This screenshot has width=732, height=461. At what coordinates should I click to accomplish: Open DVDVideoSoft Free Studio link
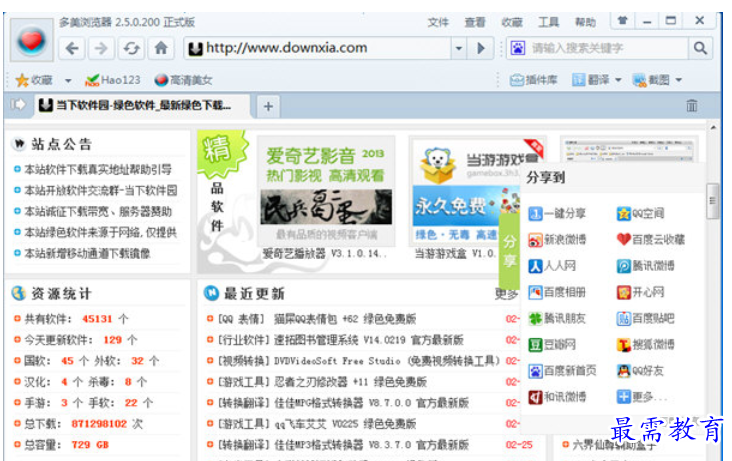pos(387,361)
